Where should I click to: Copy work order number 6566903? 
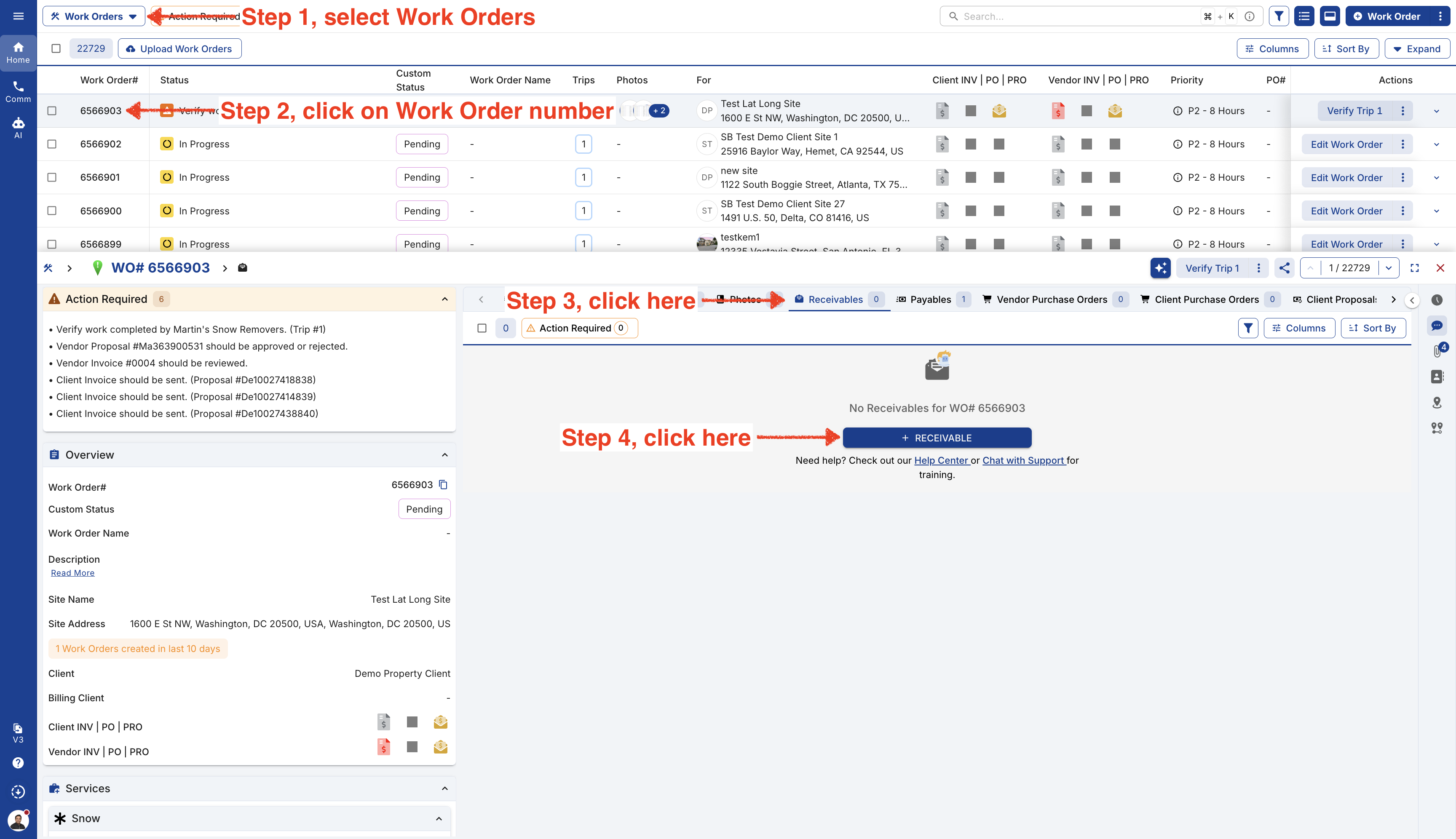tap(443, 485)
